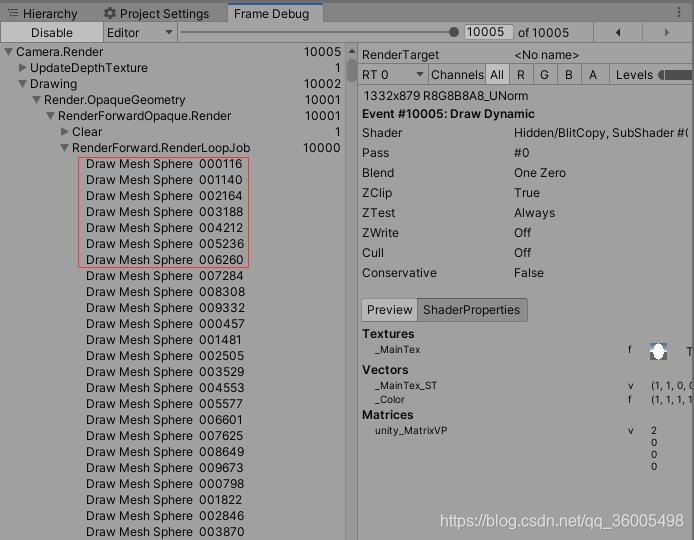Switch to the Preview tab
Viewport: 694px width, 540px height.
coord(389,310)
